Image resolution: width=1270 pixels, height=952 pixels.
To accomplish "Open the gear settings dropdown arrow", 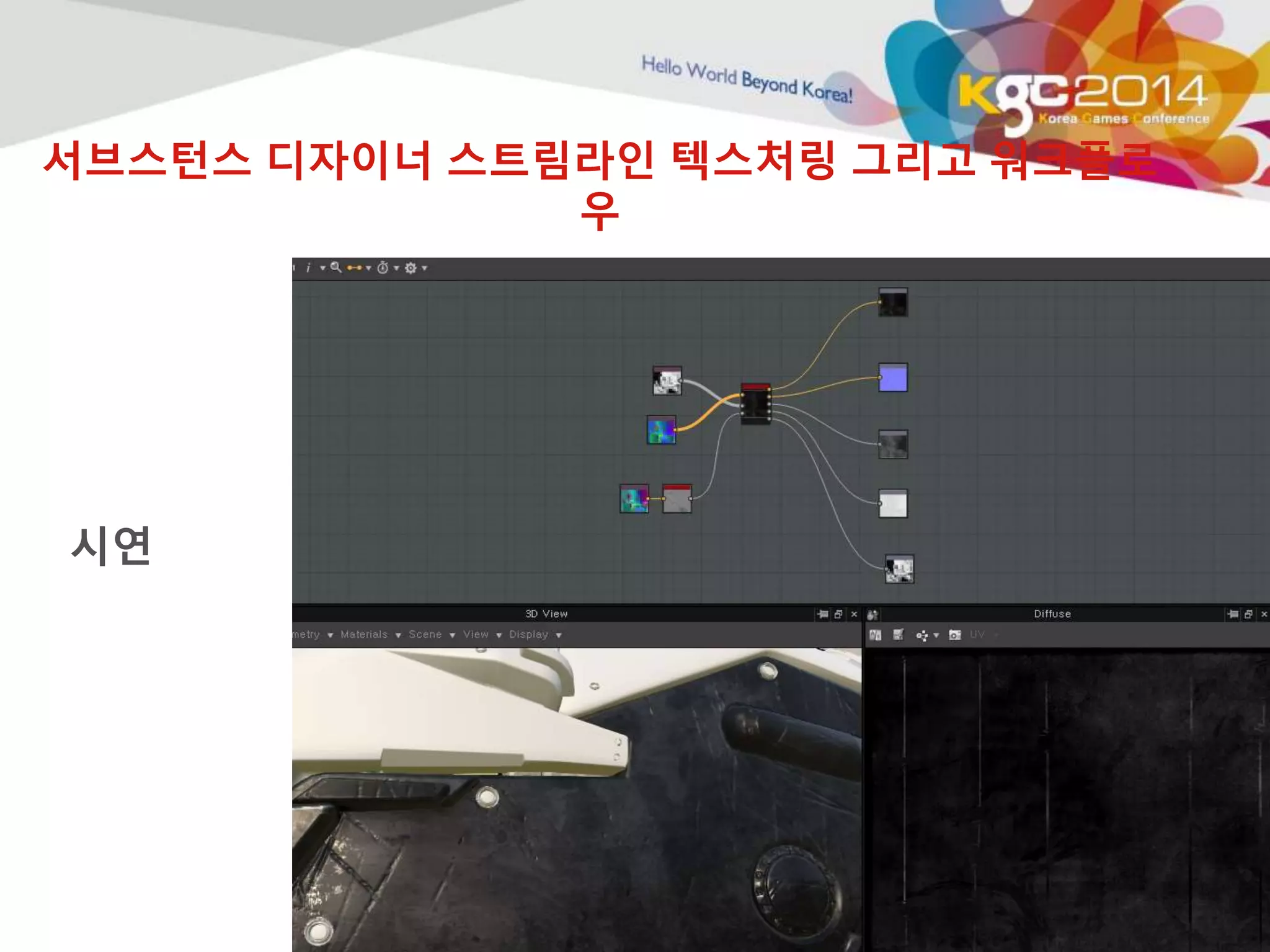I will (x=425, y=268).
